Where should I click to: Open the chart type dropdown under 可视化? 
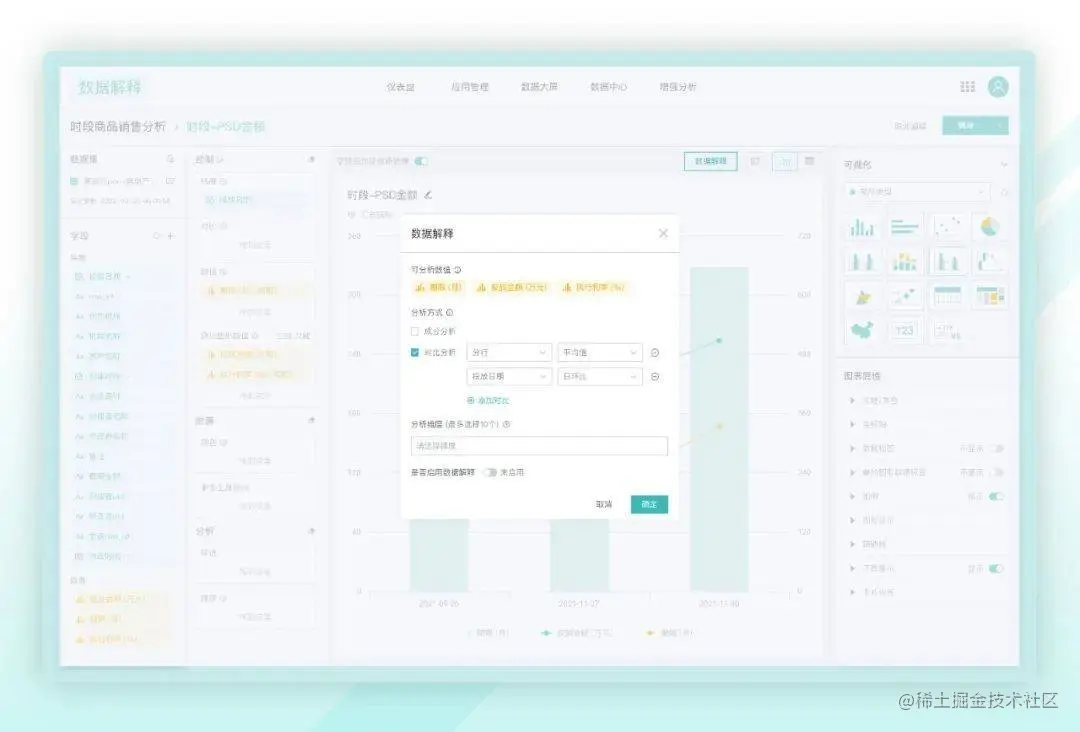pyautogui.click(x=917, y=191)
